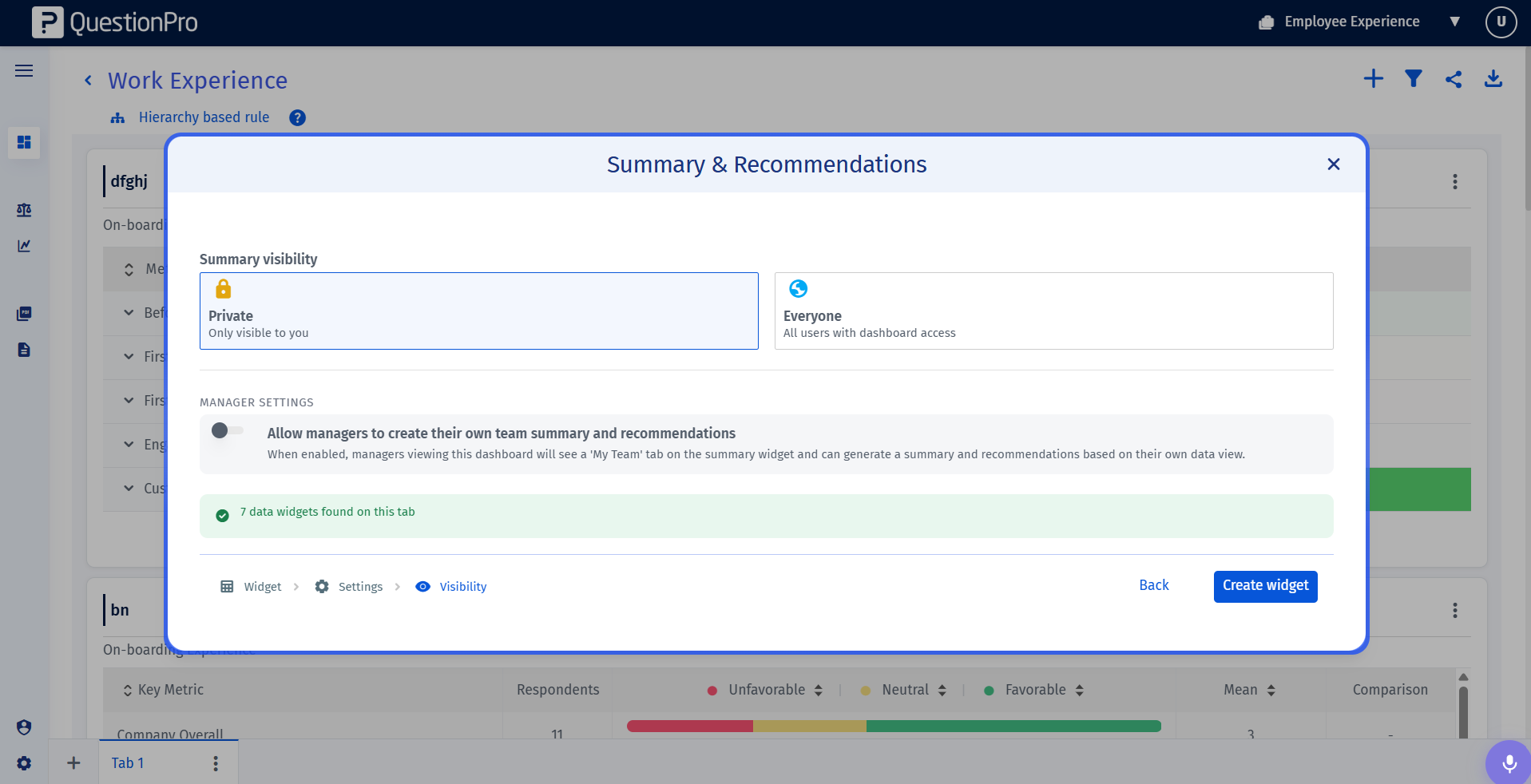The height and width of the screenshot is (784, 1531).
Task: Close the Summary & Recommendations dialog
Action: click(1333, 164)
